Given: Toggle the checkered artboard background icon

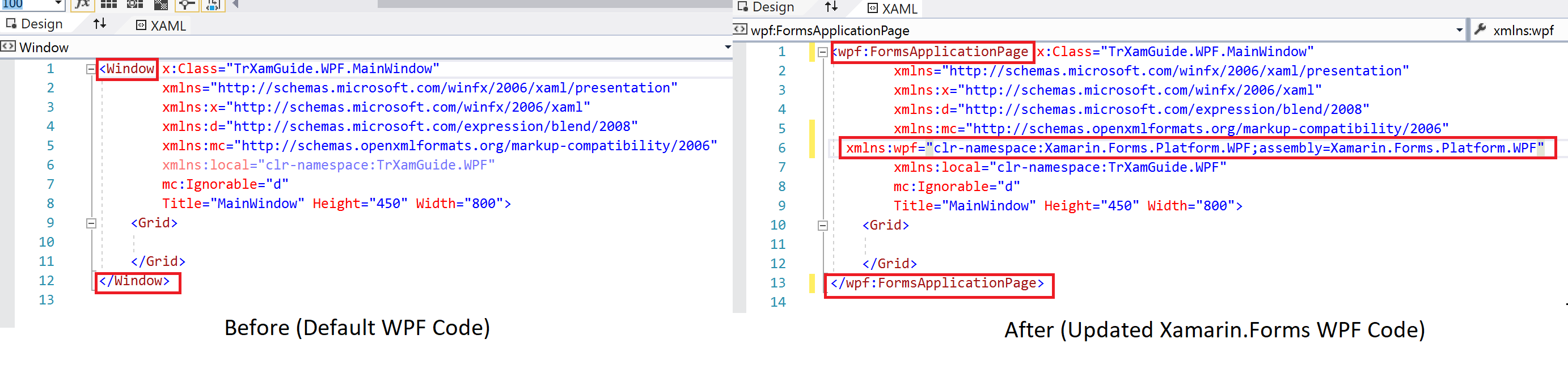Looking at the screenshot, I should pyautogui.click(x=160, y=5).
